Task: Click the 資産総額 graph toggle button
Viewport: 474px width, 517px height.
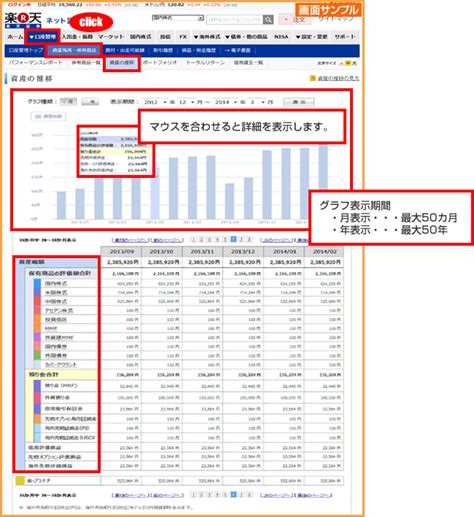Action: pyautogui.click(x=49, y=116)
